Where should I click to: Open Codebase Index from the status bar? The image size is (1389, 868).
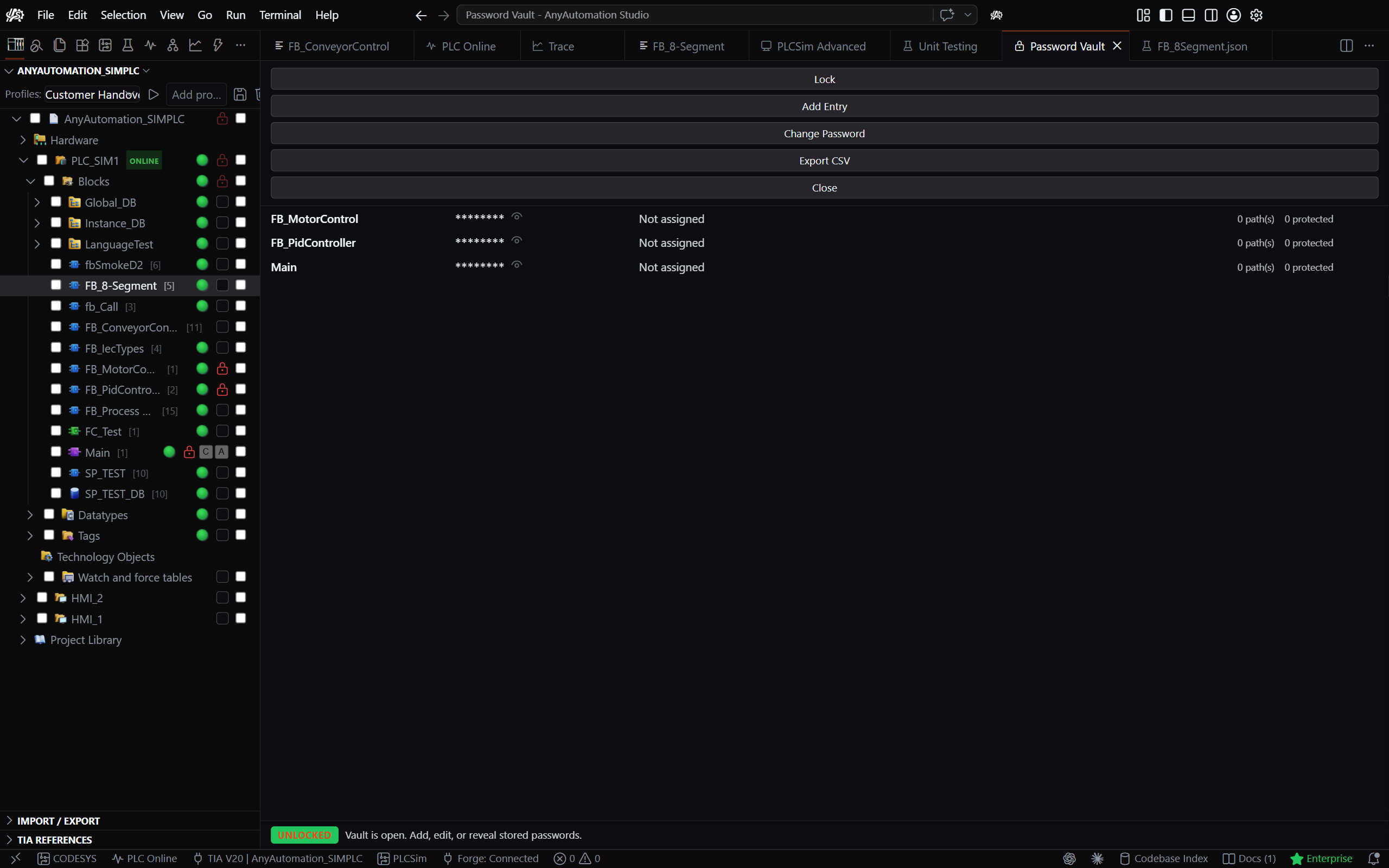coord(1163,858)
